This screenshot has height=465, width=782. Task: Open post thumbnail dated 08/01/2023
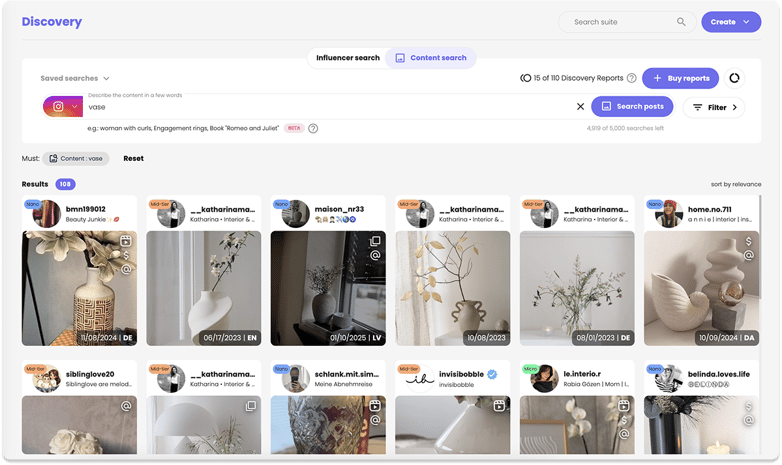coord(577,288)
